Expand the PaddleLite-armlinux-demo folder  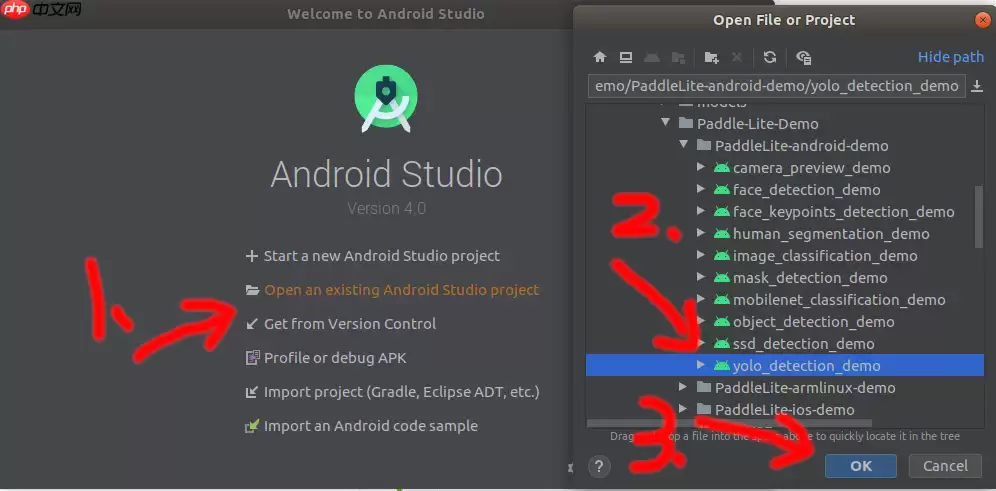[x=684, y=387]
